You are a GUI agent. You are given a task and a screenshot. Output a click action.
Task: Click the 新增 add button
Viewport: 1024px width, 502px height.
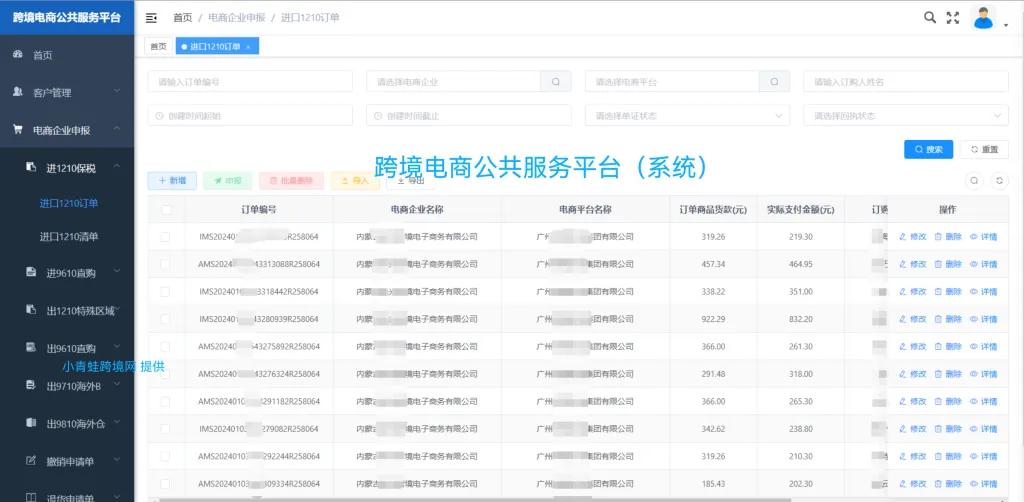click(172, 181)
